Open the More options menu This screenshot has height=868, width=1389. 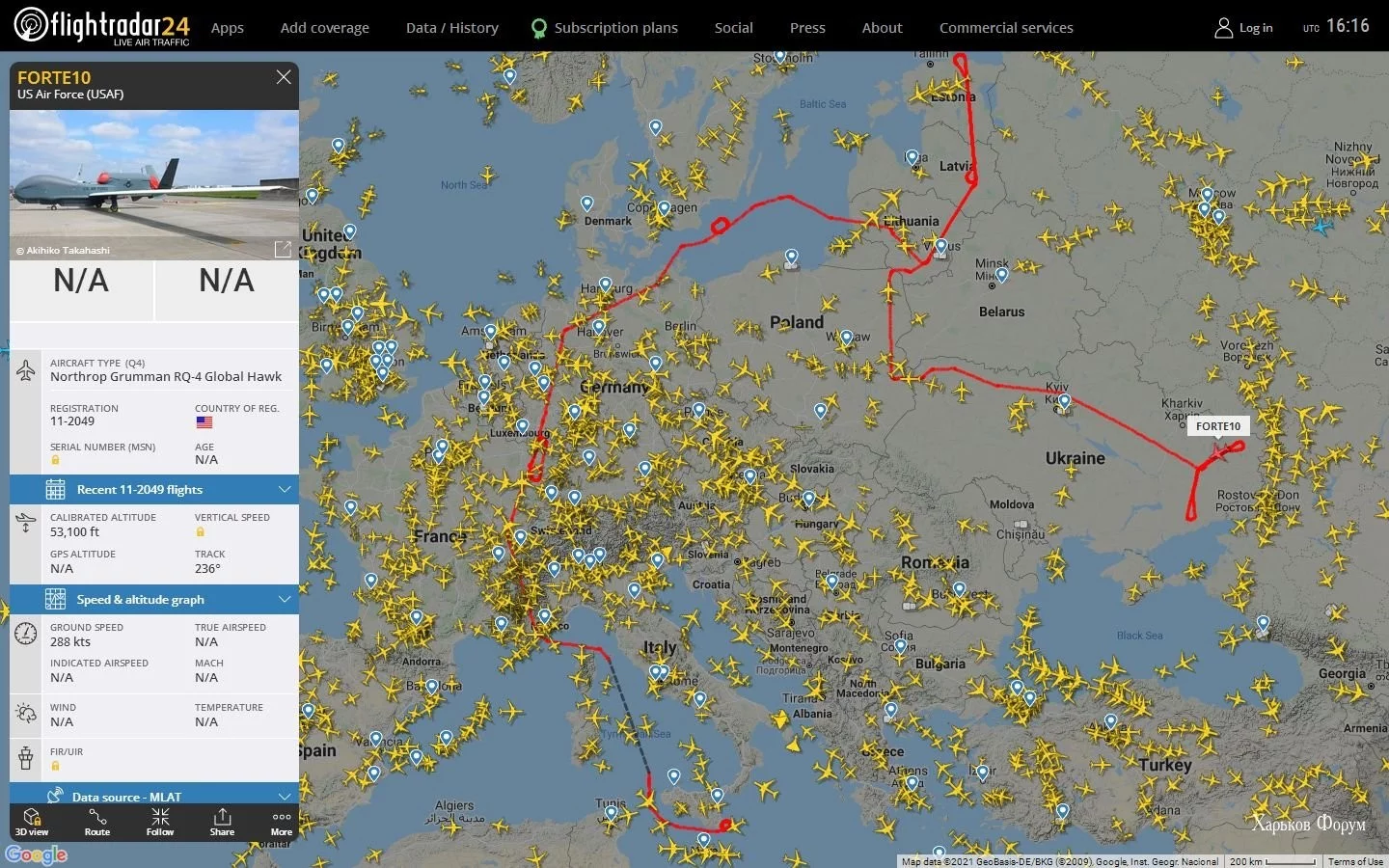tap(282, 822)
